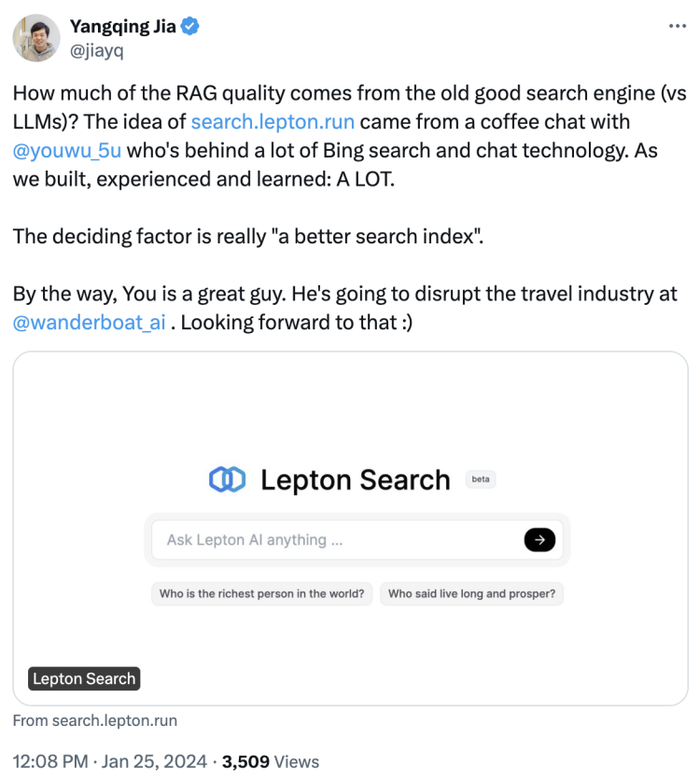
Task: Open the 12:08 PM Jan 25, 2024 timestamp
Action: pos(106,761)
